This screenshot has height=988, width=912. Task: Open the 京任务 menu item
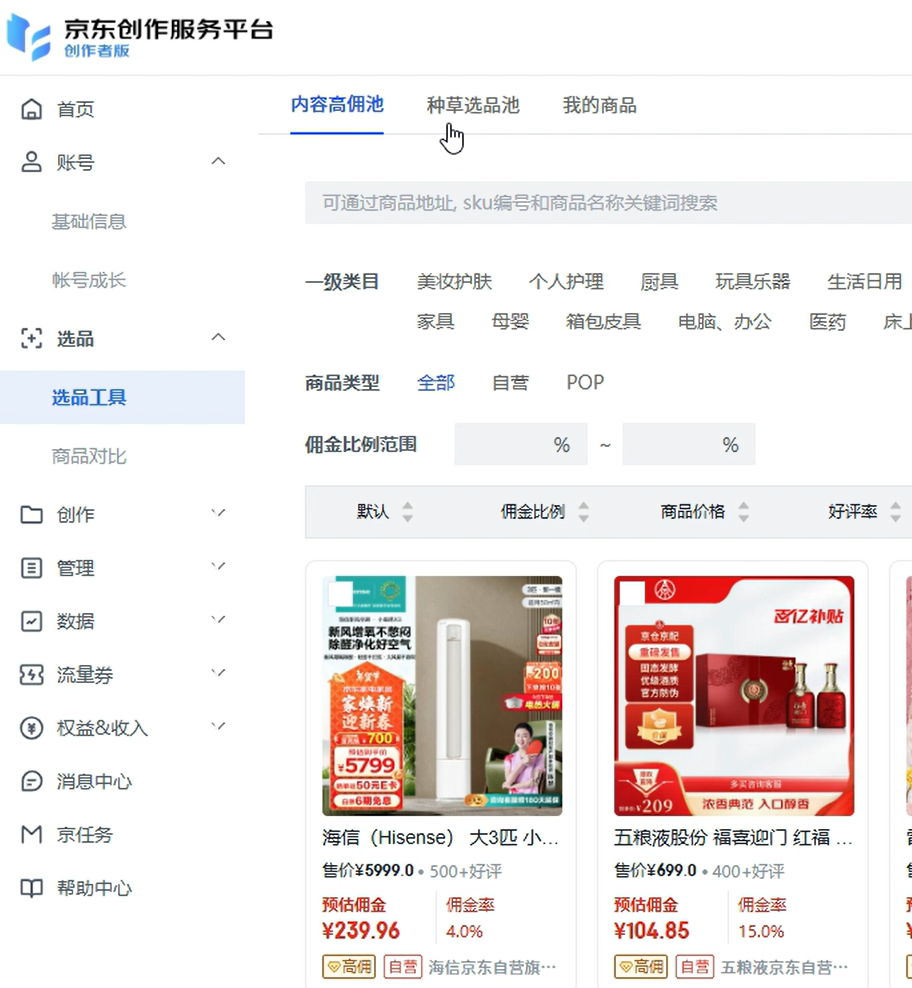(x=84, y=835)
